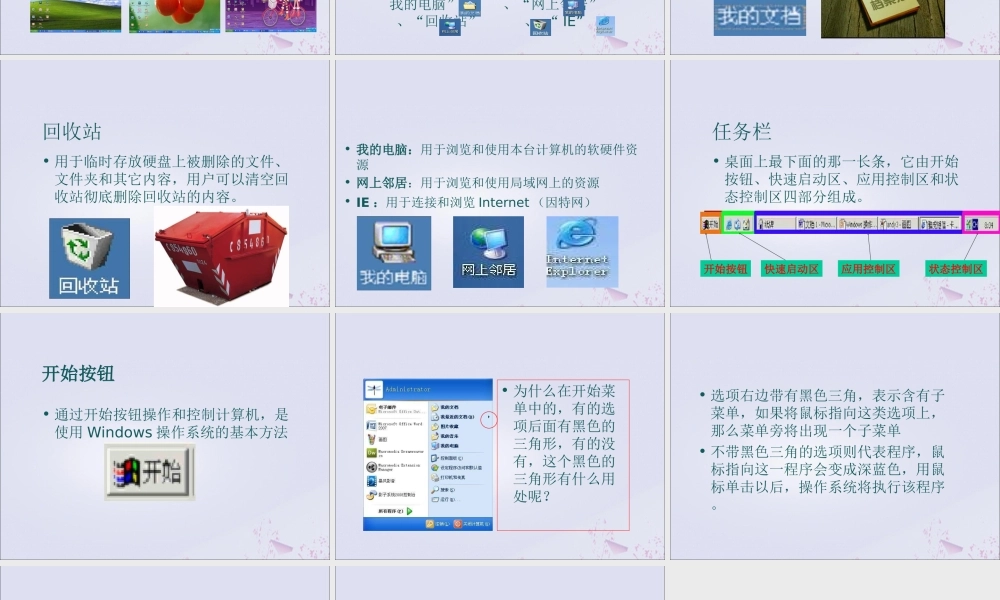Click the green hill desktop wallpaper thumbnail
1000x600 pixels.
[75, 16]
